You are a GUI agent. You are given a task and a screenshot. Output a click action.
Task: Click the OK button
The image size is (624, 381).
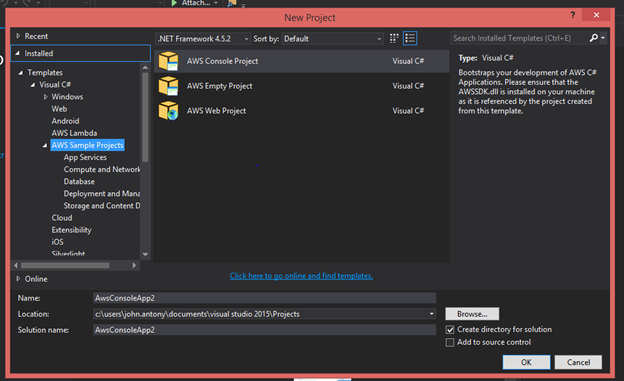coord(526,362)
